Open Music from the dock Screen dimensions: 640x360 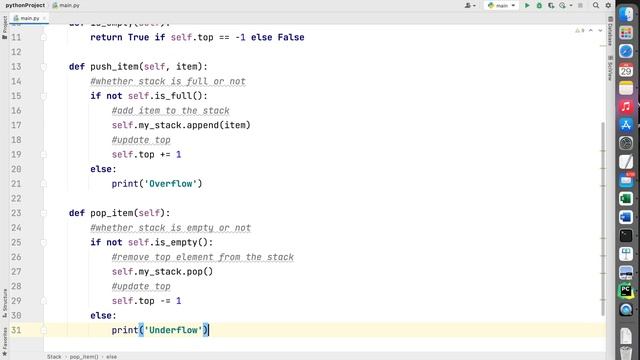(x=626, y=107)
